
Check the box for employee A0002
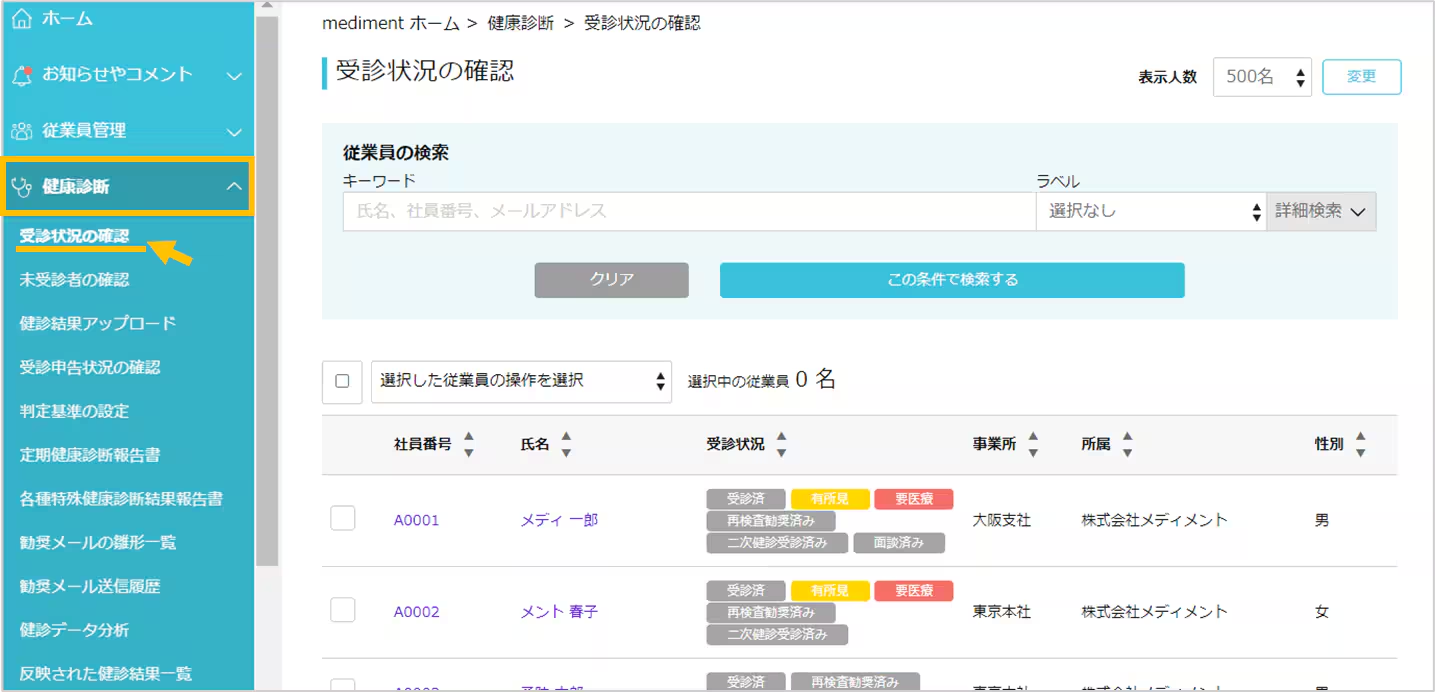point(343,610)
